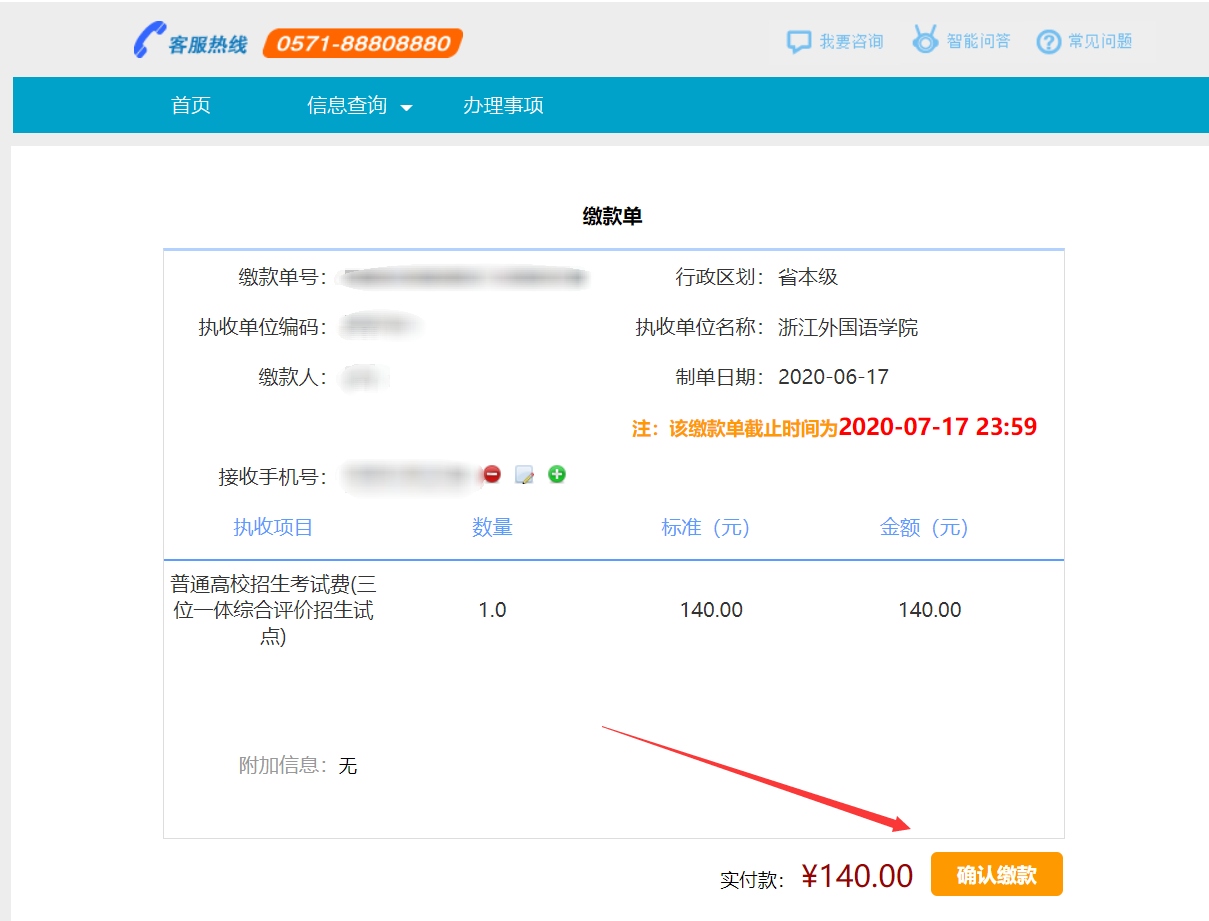Open the 常见问题 text link
This screenshot has height=921, width=1209.
coord(1100,42)
